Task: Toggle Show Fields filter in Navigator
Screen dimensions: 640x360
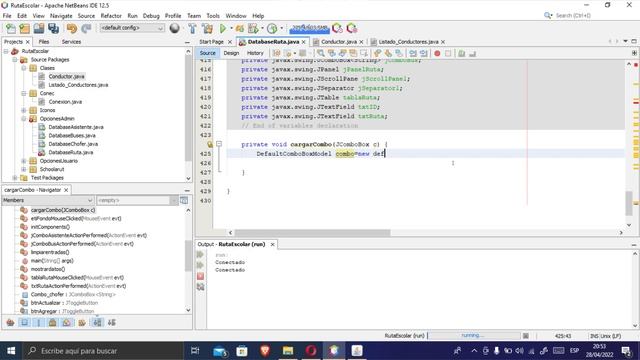Action: pos(24,322)
